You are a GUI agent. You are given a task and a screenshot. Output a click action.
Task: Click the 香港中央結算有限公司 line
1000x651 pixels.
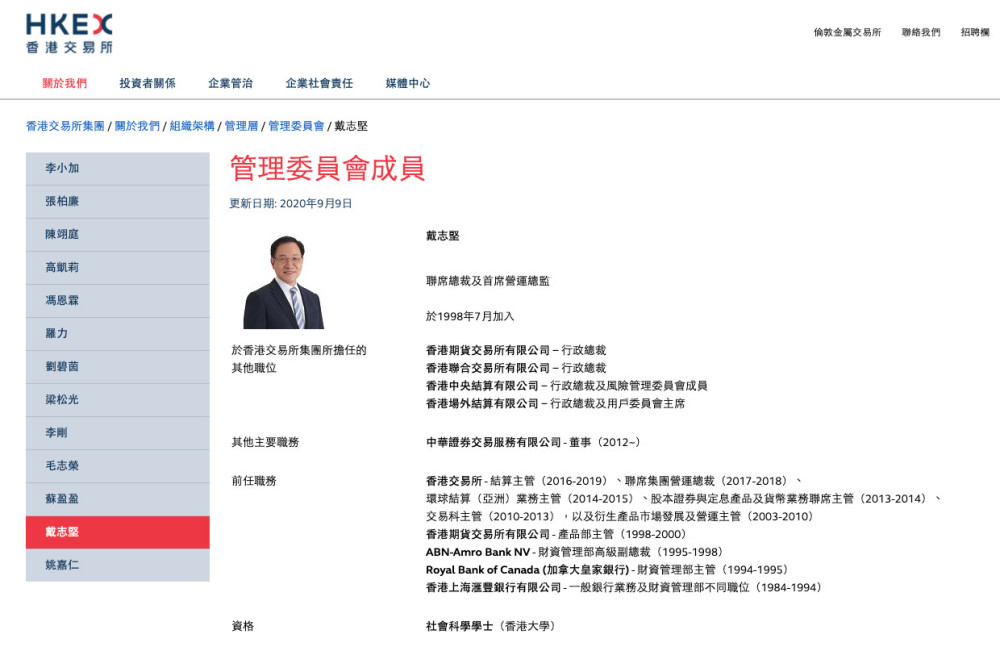point(566,386)
